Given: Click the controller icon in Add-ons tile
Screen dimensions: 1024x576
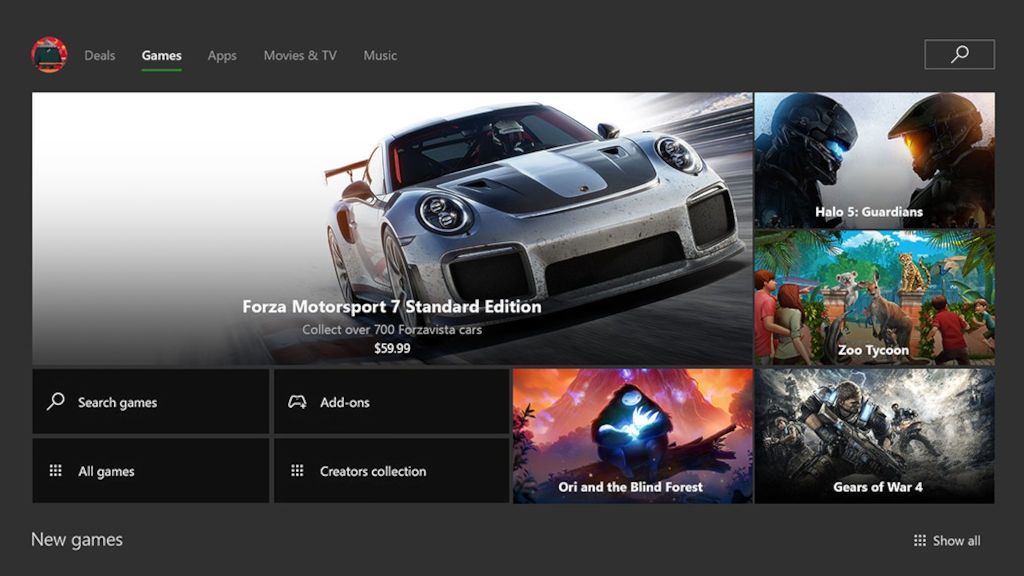Looking at the screenshot, I should pyautogui.click(x=297, y=402).
